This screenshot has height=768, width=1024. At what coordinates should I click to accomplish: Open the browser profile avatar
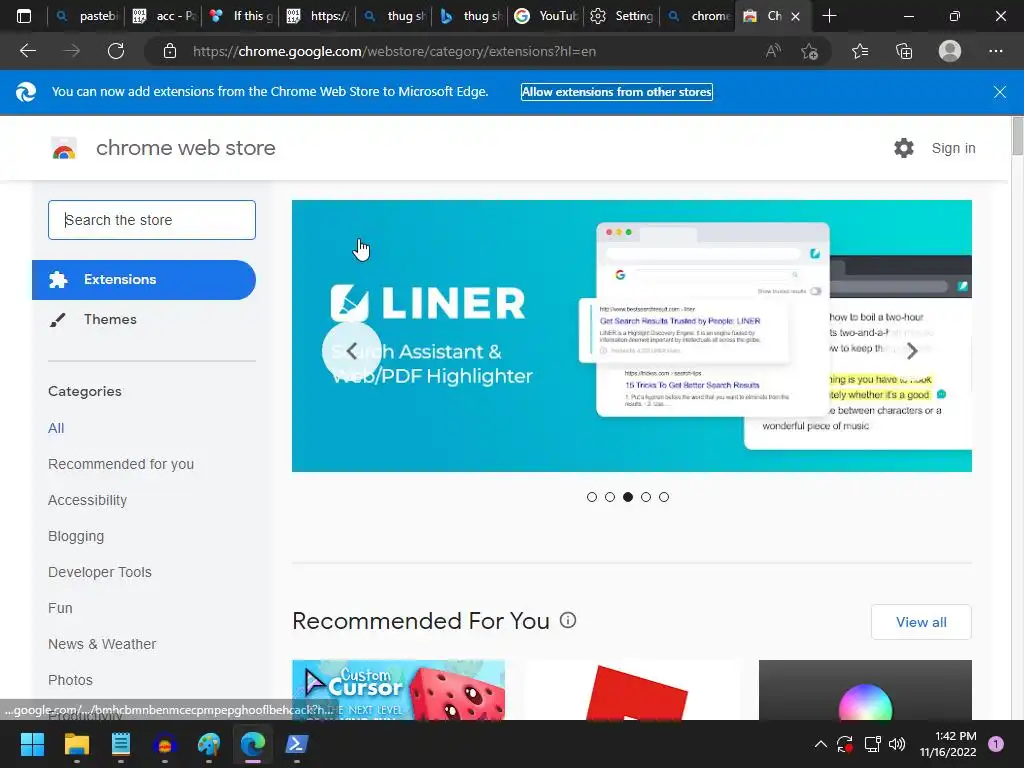(950, 51)
